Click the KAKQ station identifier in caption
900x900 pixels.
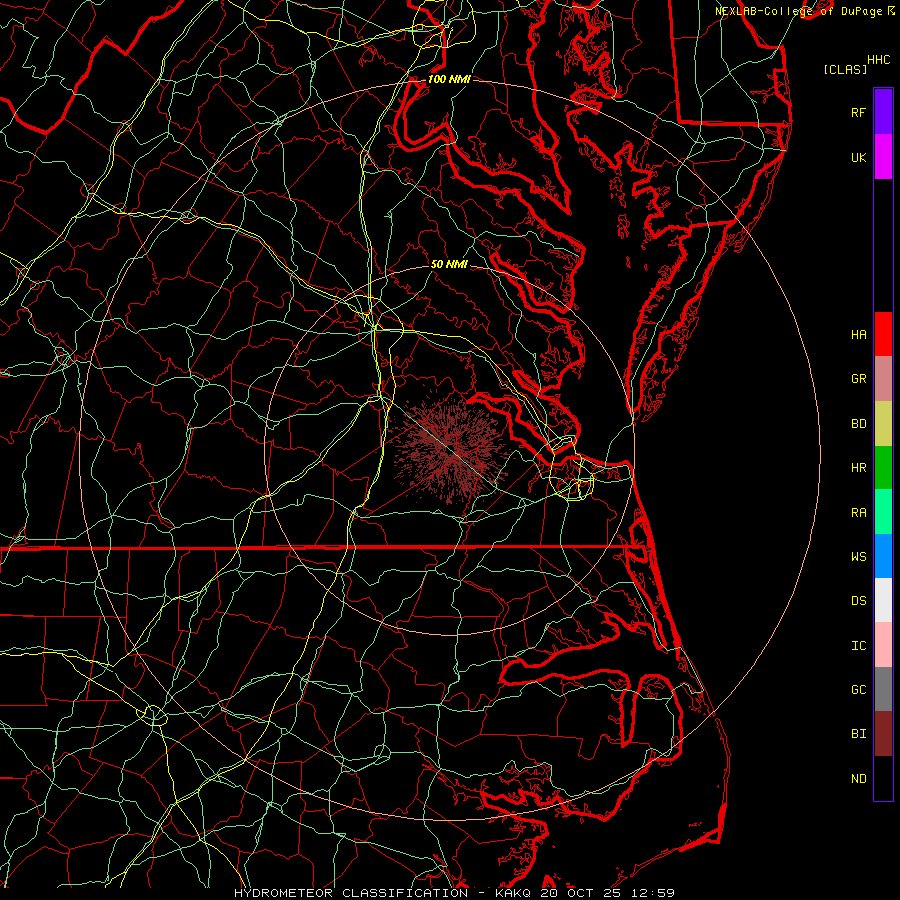tap(513, 893)
